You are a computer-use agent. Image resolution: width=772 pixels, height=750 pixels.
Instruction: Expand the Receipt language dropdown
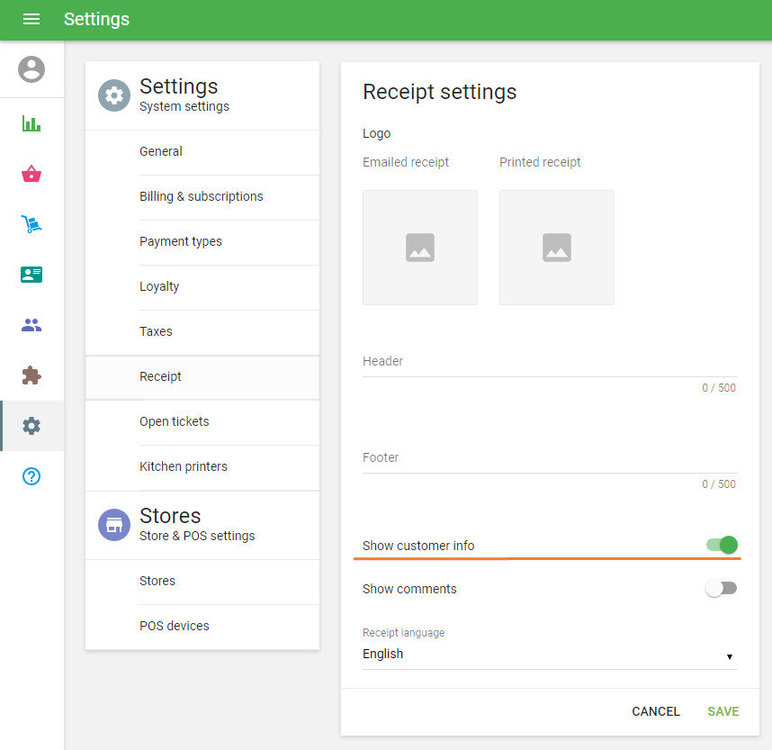(x=549, y=655)
